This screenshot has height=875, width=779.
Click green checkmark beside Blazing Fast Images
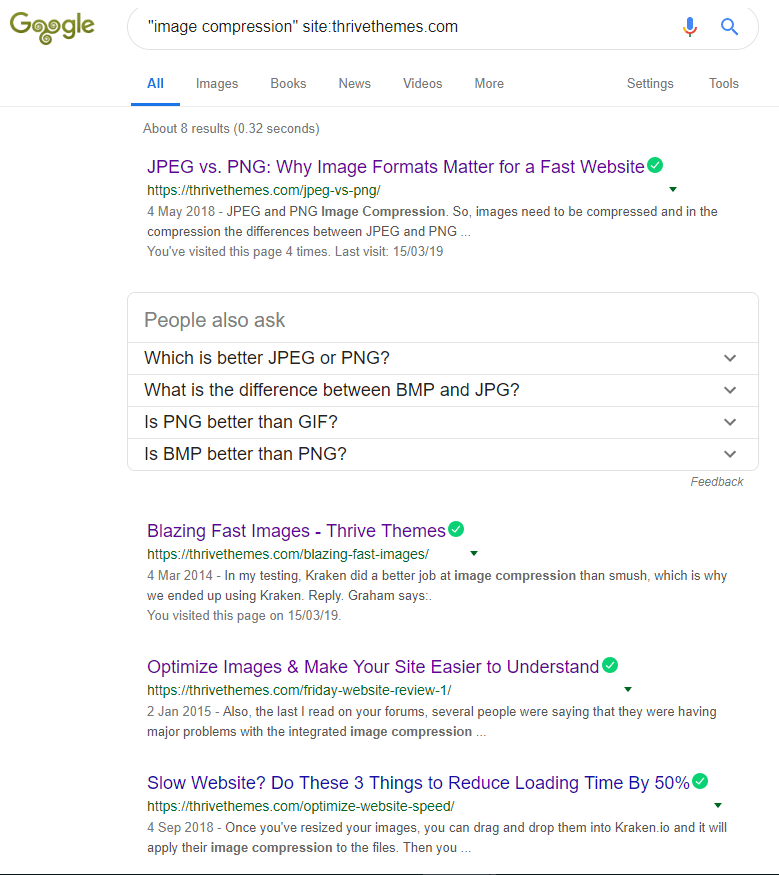pyautogui.click(x=456, y=530)
